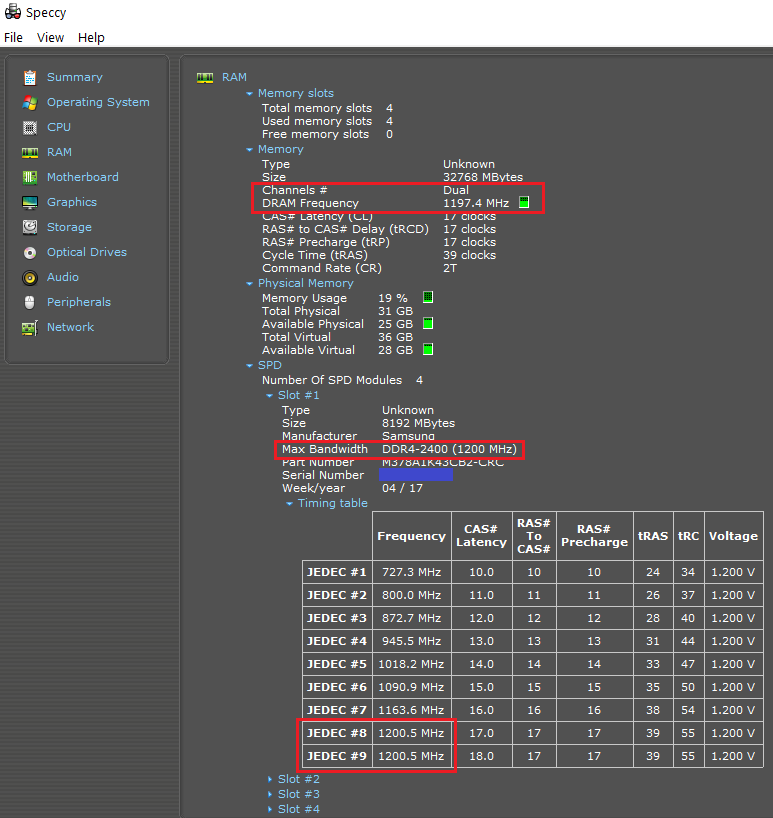773x818 pixels.
Task: Open the Motherboard section
Action: tap(82, 177)
